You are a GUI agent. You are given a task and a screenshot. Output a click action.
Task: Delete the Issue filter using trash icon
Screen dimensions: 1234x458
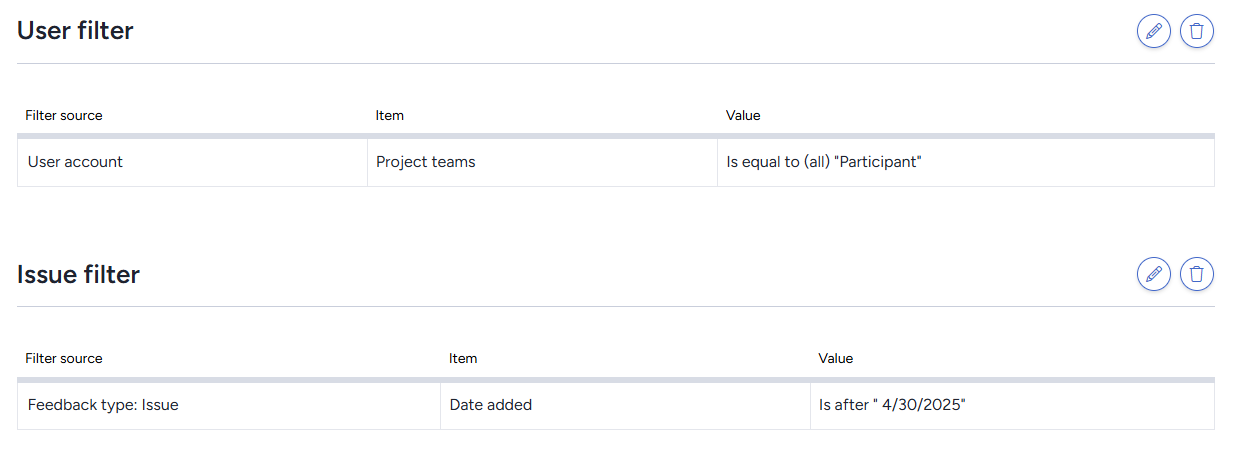click(x=1197, y=274)
